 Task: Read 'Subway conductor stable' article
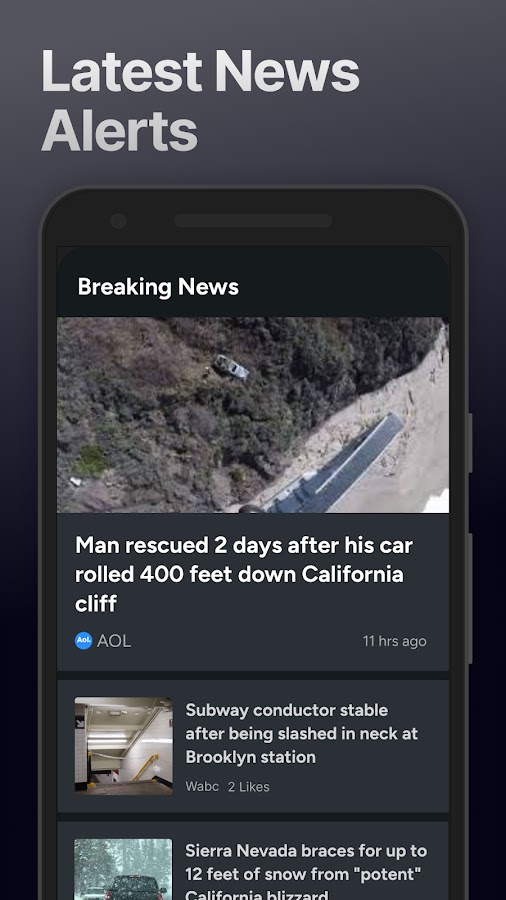pyautogui.click(x=302, y=734)
